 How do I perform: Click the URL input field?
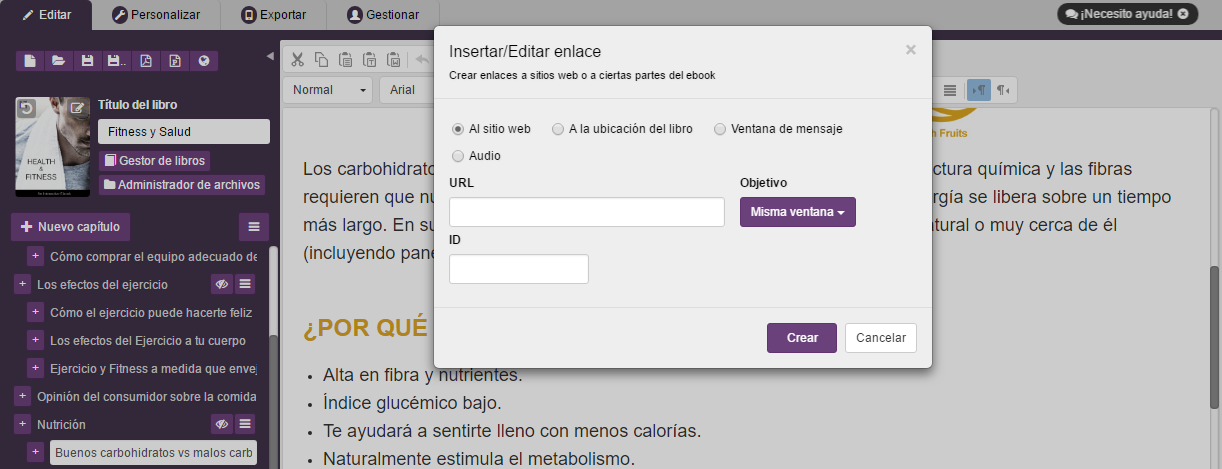(x=586, y=212)
